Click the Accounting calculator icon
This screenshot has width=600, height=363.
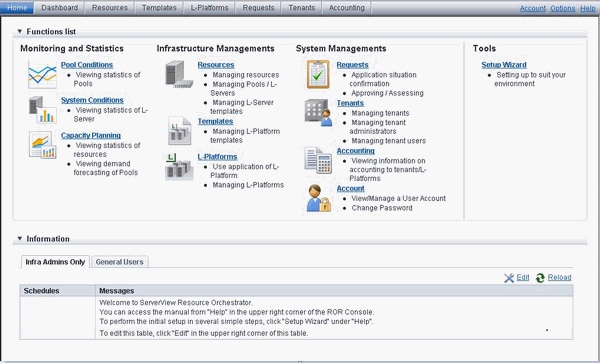click(x=318, y=160)
